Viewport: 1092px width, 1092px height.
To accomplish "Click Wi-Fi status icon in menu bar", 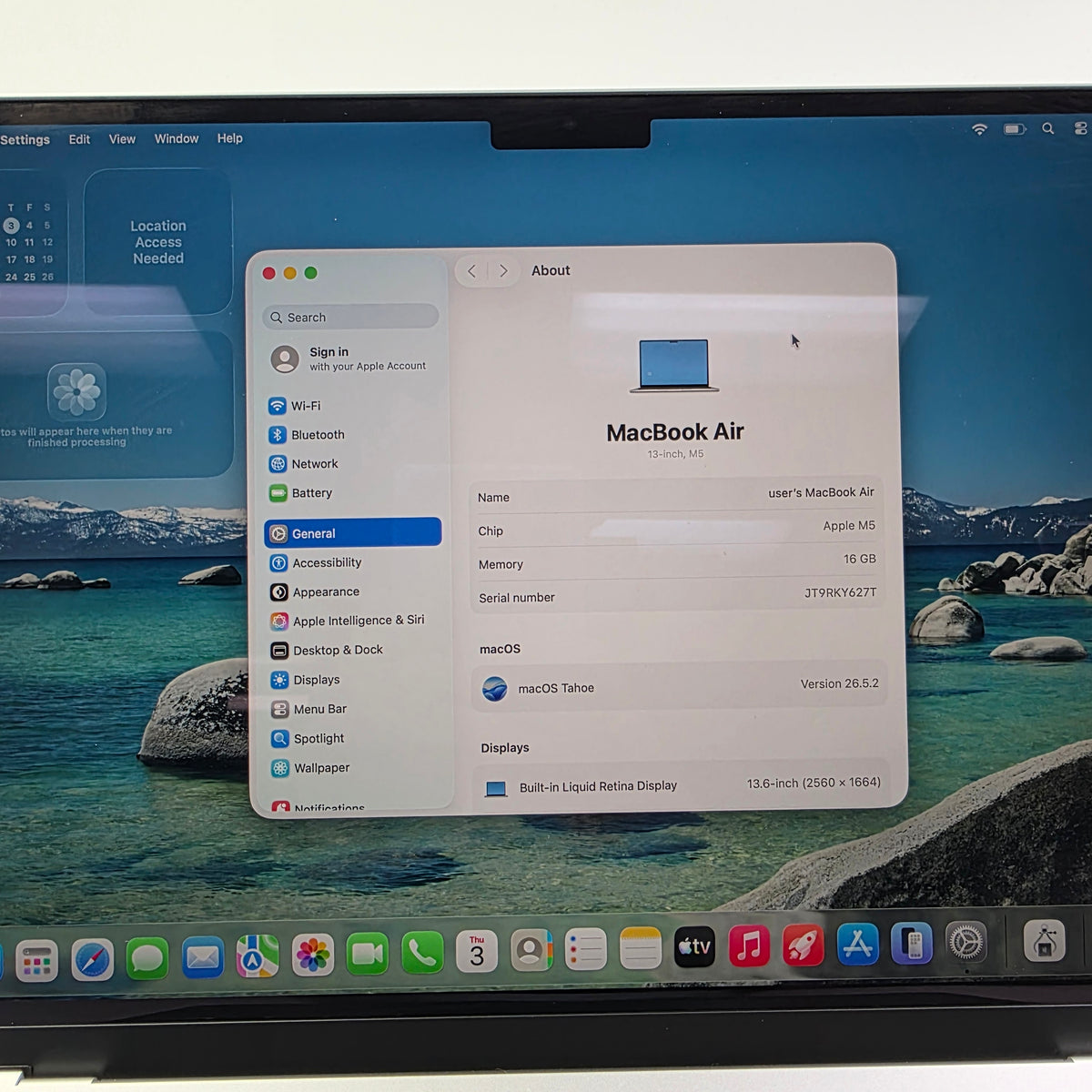I will point(979,129).
